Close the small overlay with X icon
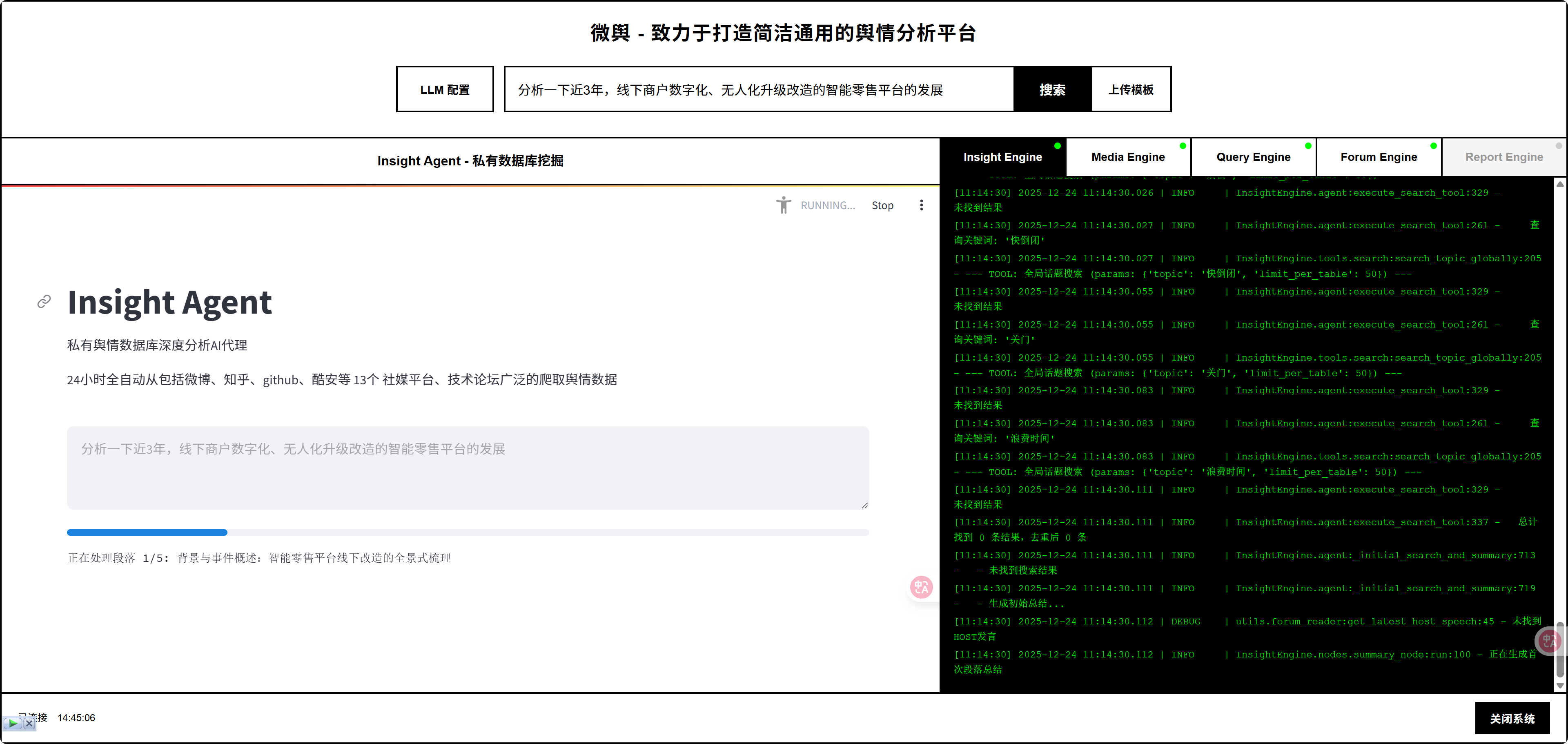This screenshot has width=1568, height=744. point(29,723)
